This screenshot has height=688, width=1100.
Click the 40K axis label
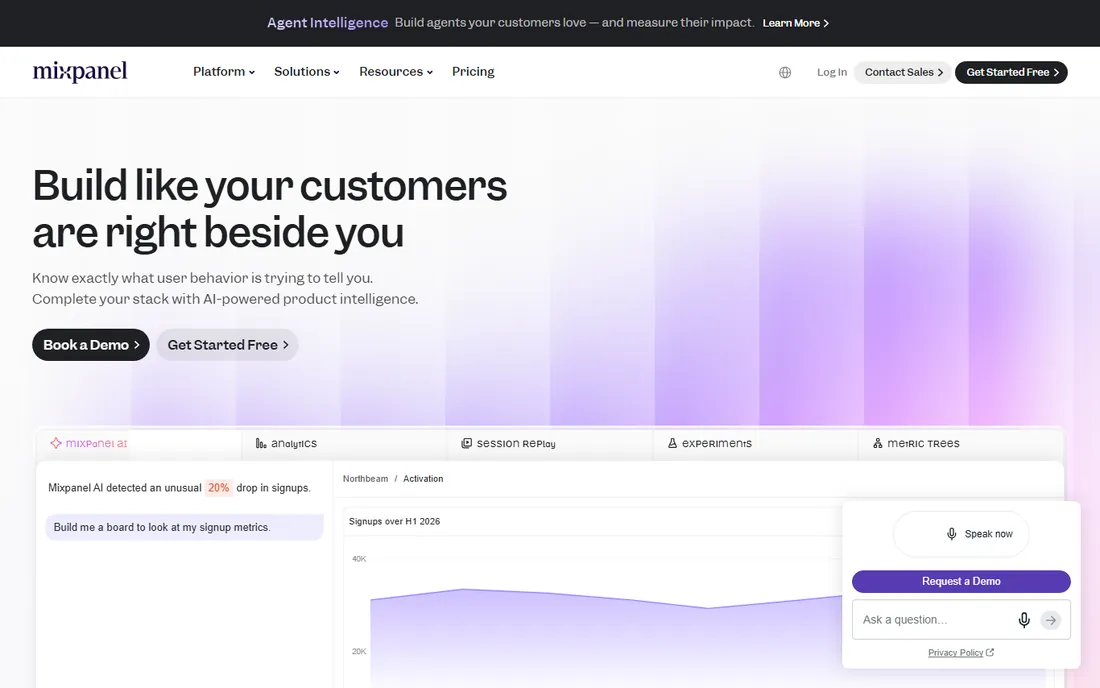(359, 559)
